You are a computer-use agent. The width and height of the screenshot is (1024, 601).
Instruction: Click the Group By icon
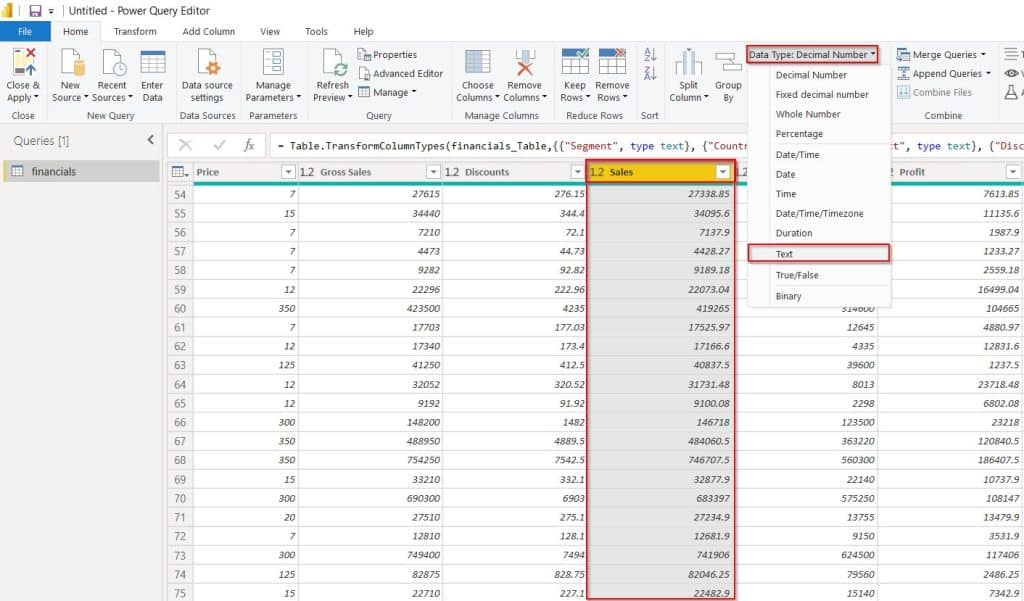(728, 63)
